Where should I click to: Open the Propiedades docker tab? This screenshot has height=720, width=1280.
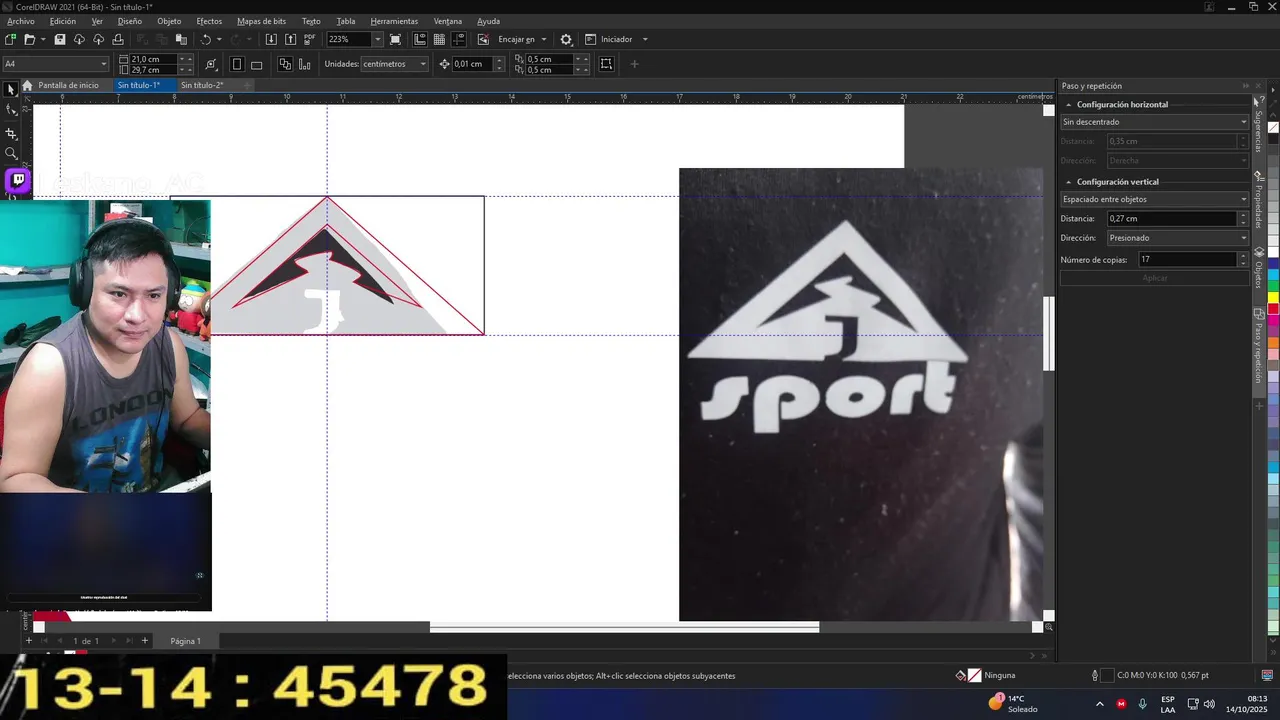point(1258,200)
